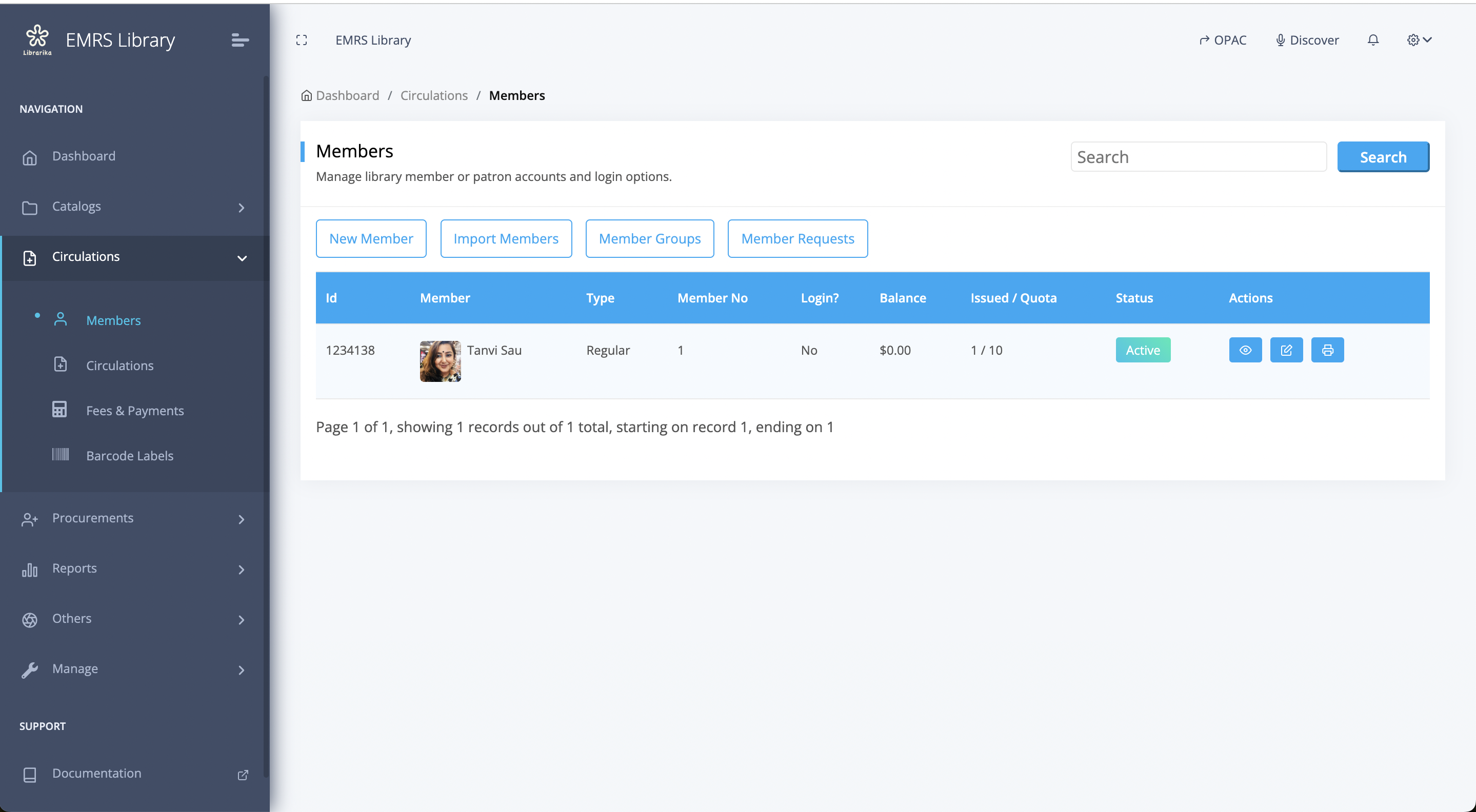Click the member Search input field
Image resolution: width=1476 pixels, height=812 pixels.
(1198, 157)
